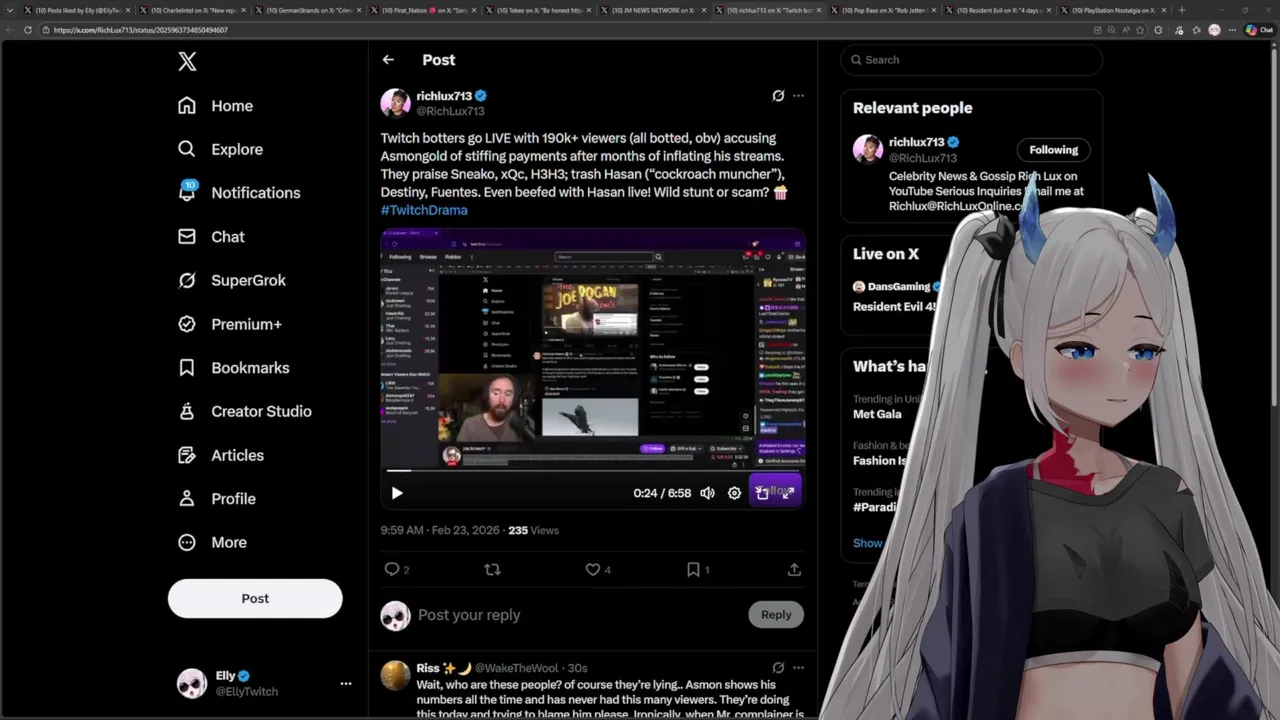Viewport: 1280px width, 720px height.
Task: Open Explore in the sidebar
Action: coord(221,149)
